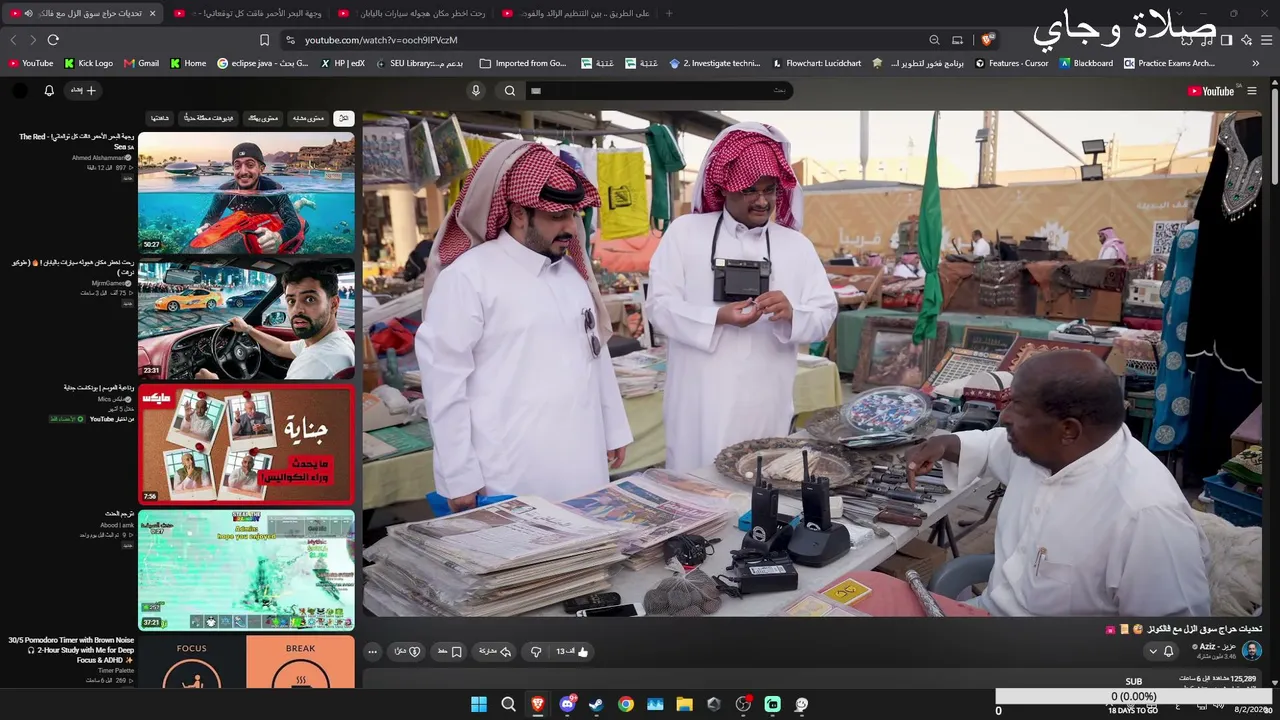This screenshot has height=720, width=1280.
Task: Select the 'محتوى مشابه' filter chip
Action: click(x=308, y=118)
